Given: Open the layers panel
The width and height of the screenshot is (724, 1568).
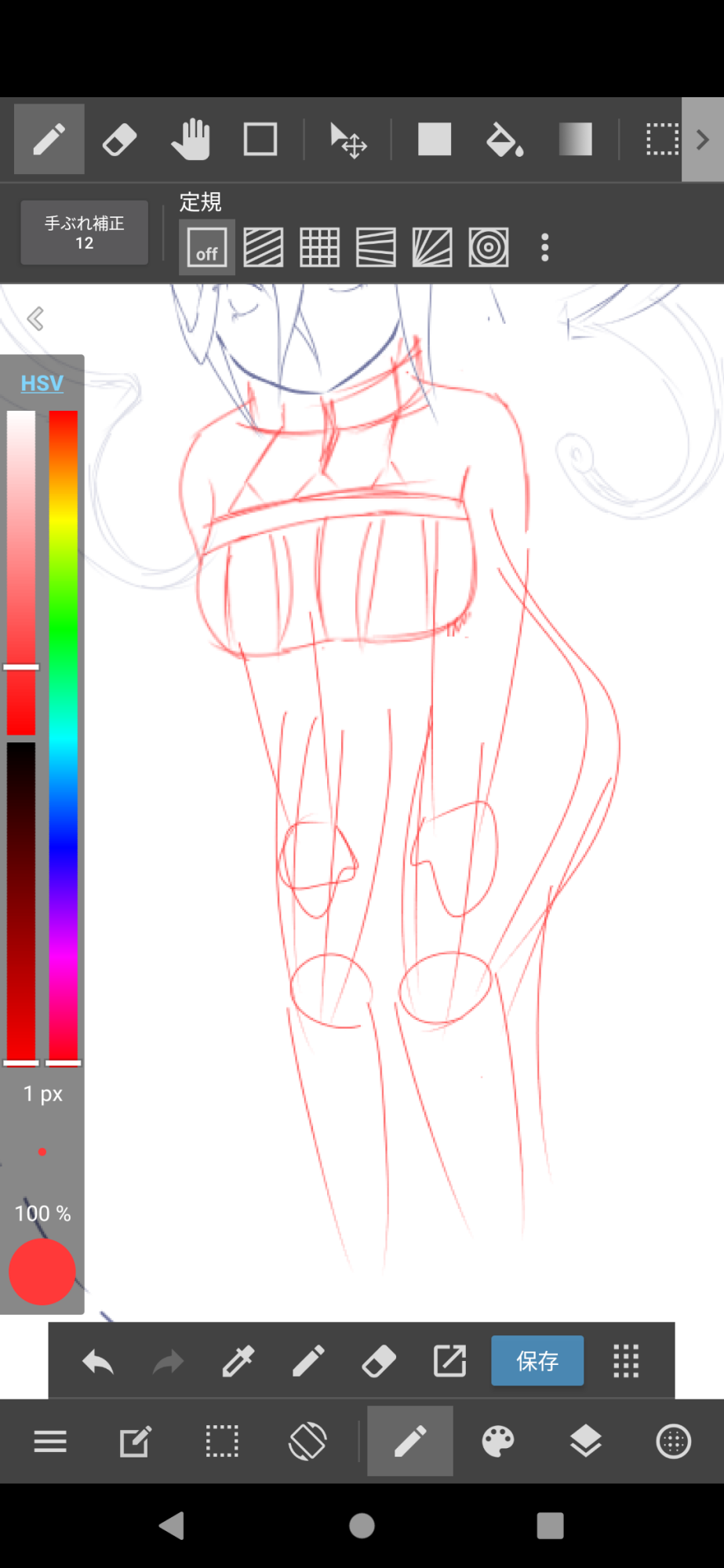Looking at the screenshot, I should tap(585, 1441).
